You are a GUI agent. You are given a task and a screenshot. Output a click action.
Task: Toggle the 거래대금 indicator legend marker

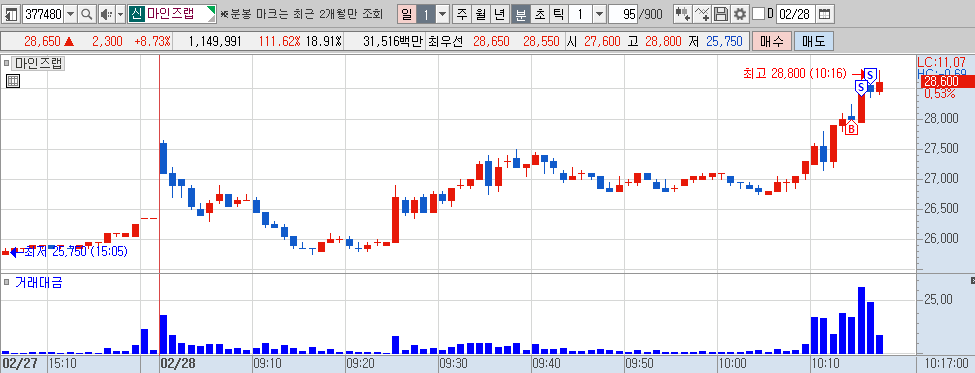pyautogui.click(x=7, y=282)
